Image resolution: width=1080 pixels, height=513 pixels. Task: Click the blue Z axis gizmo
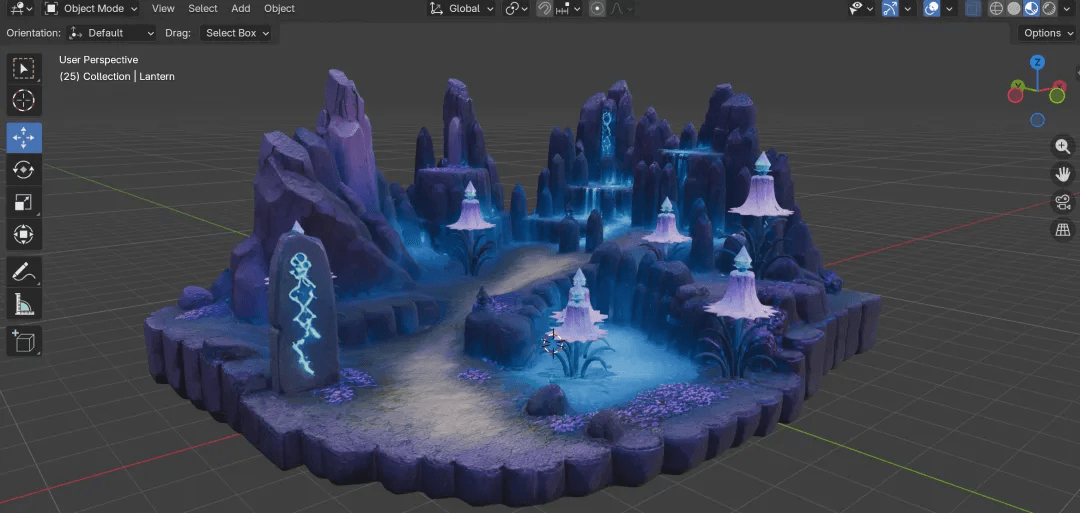point(1037,63)
